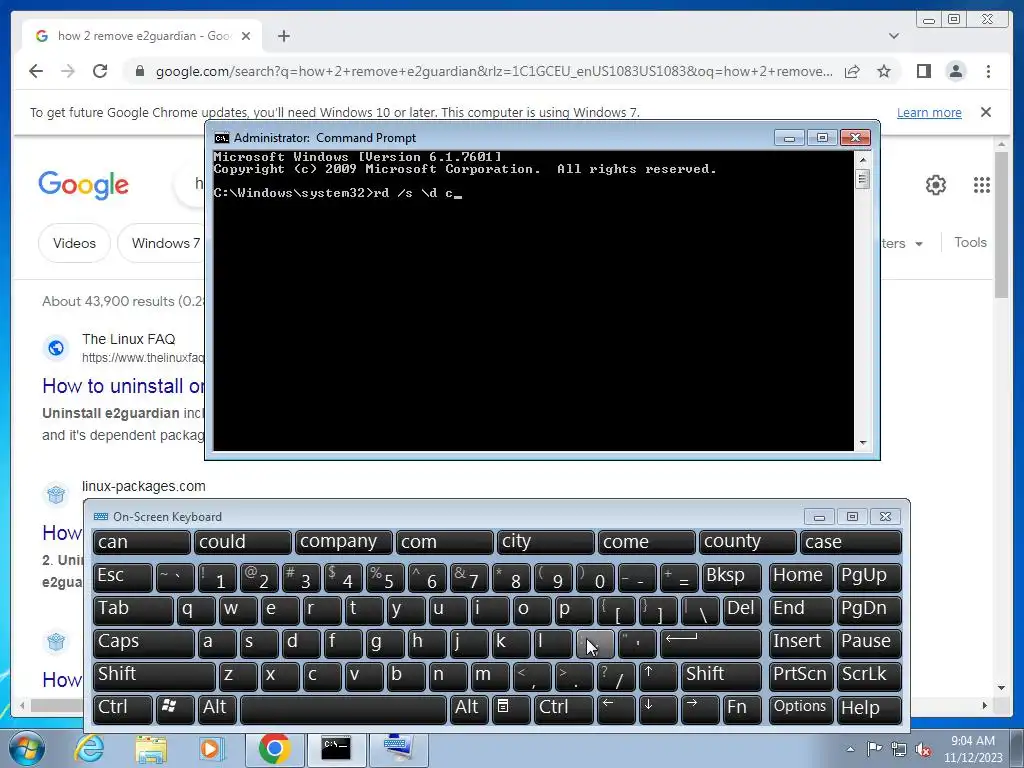Pick the 'company' word suggestion
This screenshot has width=1024, height=768.
343,542
